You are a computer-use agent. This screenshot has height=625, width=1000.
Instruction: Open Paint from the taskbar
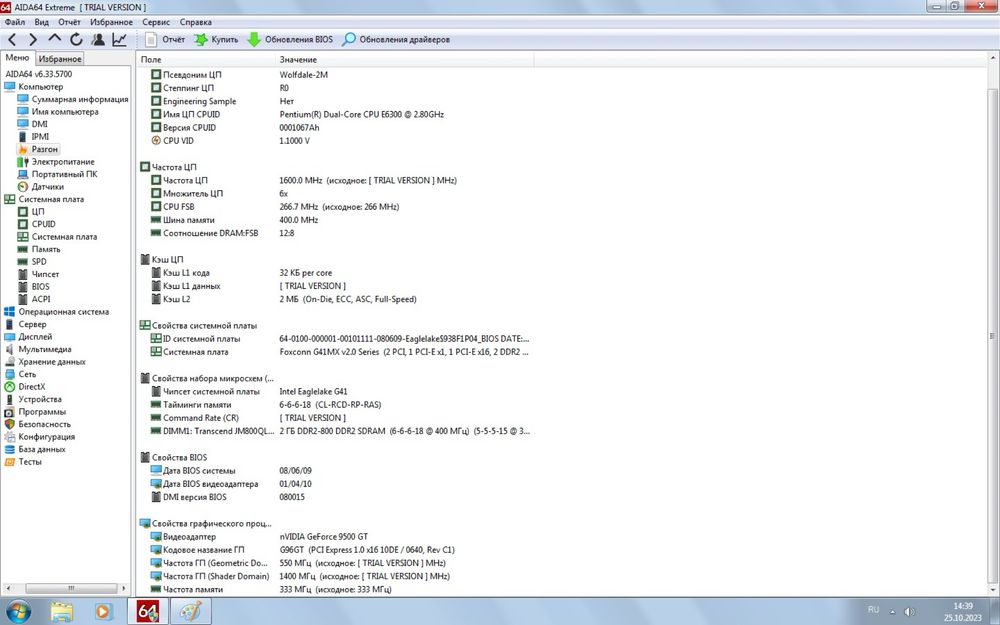coord(191,611)
